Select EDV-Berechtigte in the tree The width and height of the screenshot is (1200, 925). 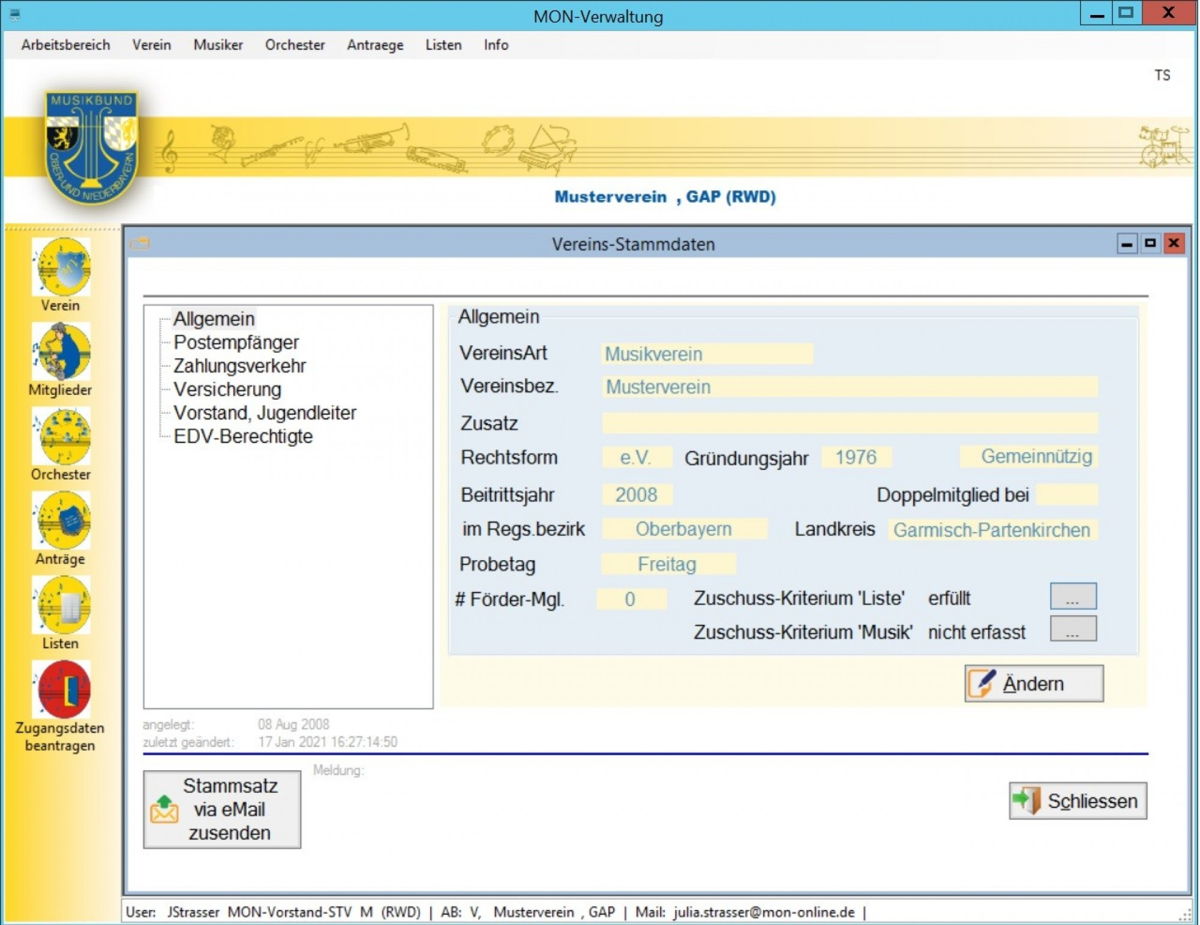click(x=243, y=437)
